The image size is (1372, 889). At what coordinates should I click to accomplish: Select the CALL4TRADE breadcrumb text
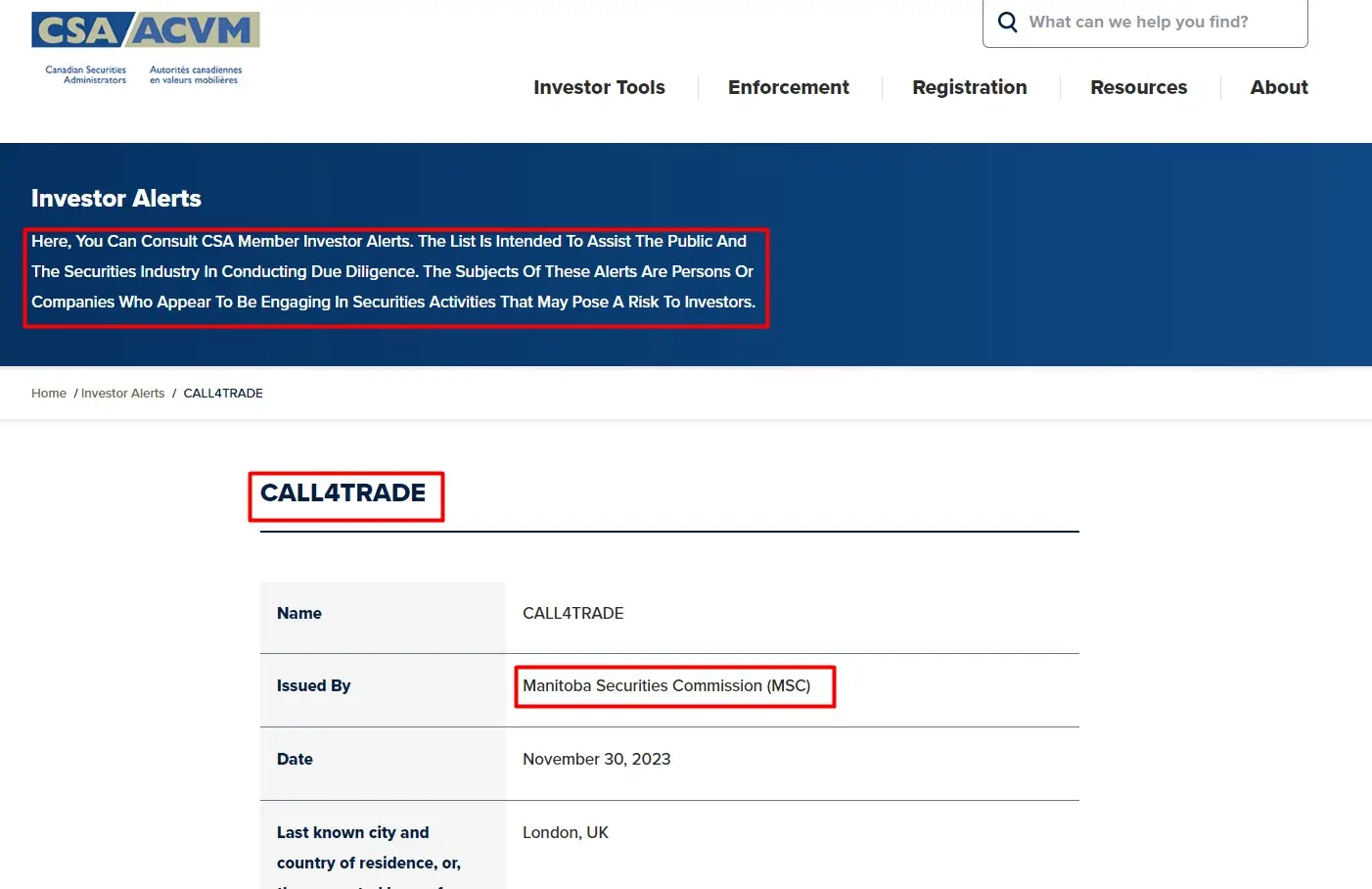tap(223, 393)
